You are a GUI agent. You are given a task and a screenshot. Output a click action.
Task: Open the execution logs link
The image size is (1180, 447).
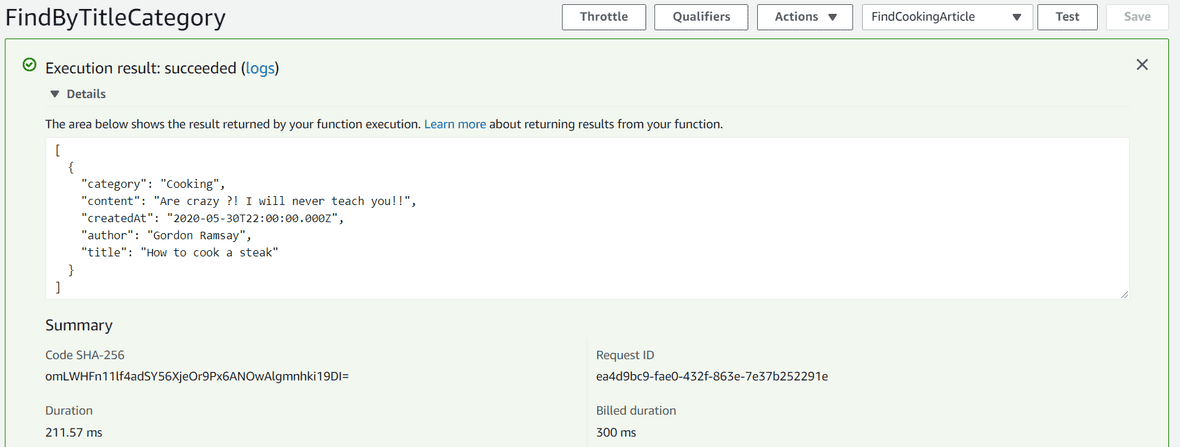[259, 68]
